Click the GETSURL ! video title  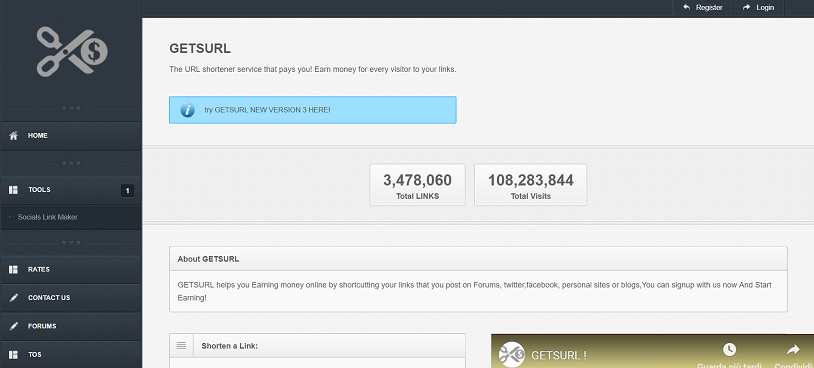click(x=559, y=356)
